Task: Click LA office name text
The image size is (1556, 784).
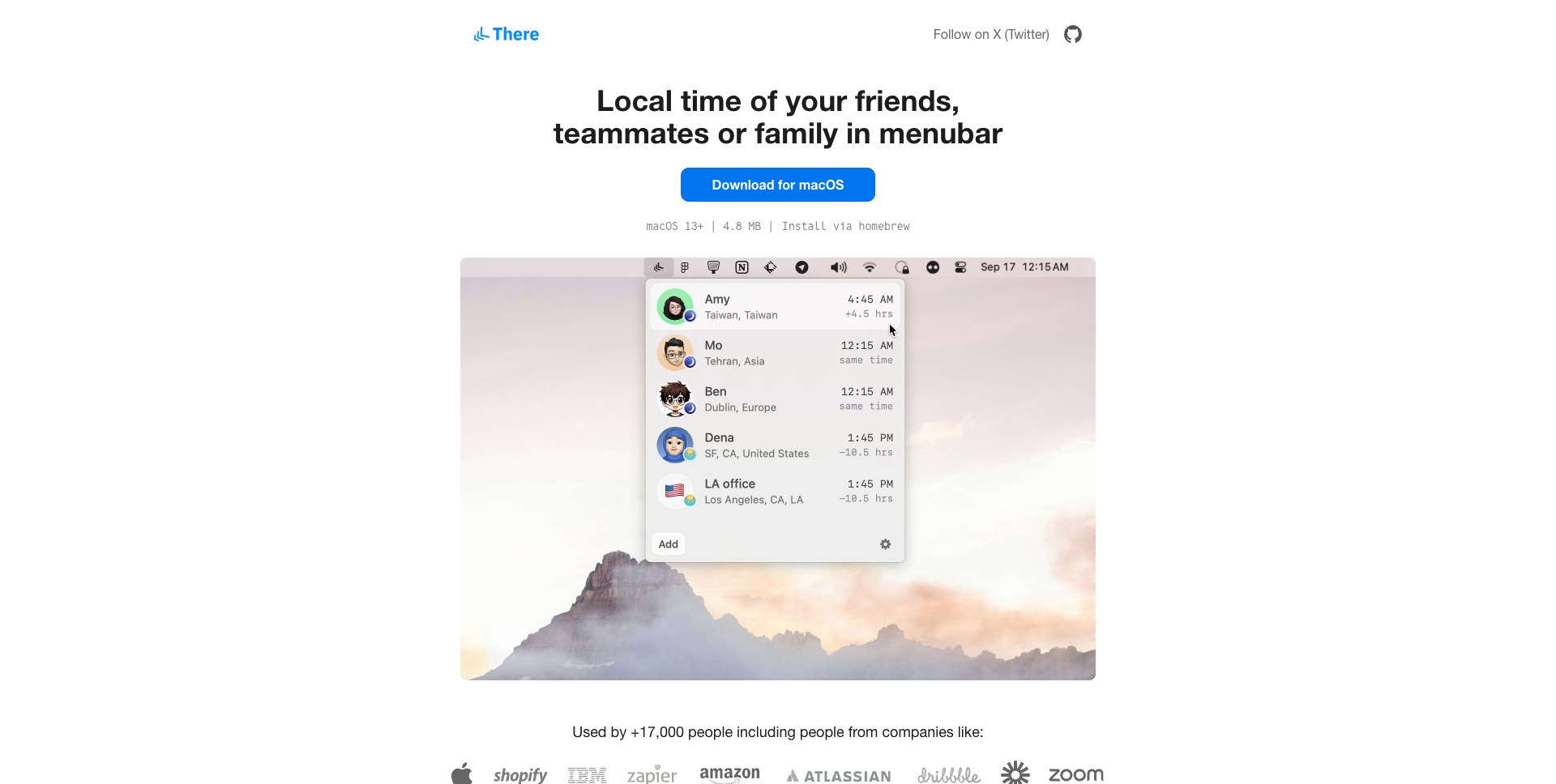Action: (x=729, y=484)
